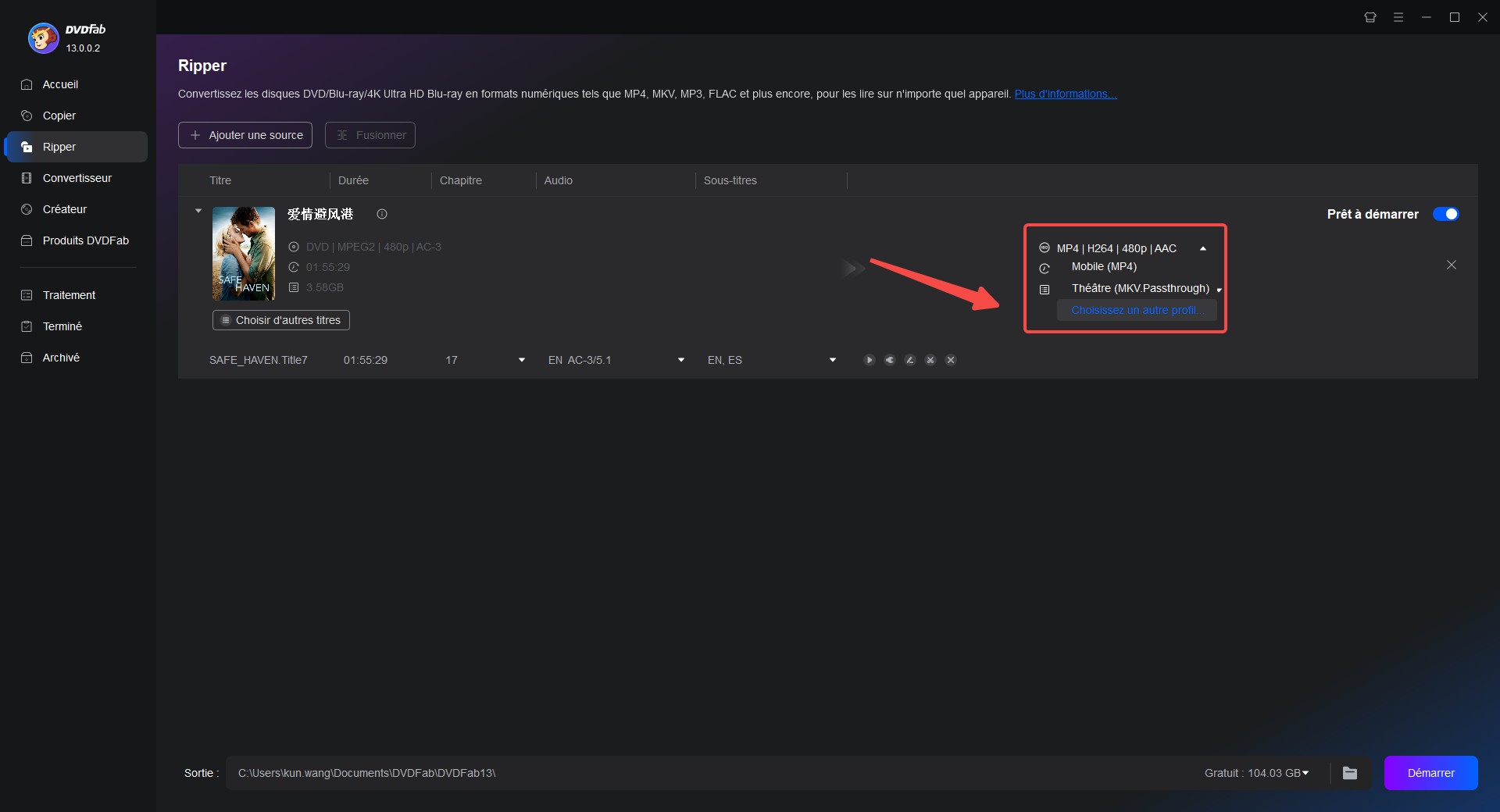The width and height of the screenshot is (1500, 812).
Task: Click the Safe Haven movie poster thumbnail
Action: point(244,254)
